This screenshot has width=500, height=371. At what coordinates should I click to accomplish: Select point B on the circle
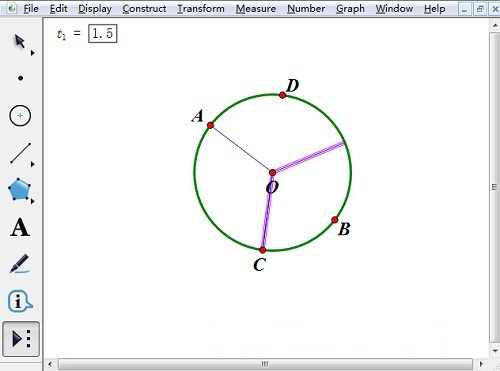pos(335,220)
